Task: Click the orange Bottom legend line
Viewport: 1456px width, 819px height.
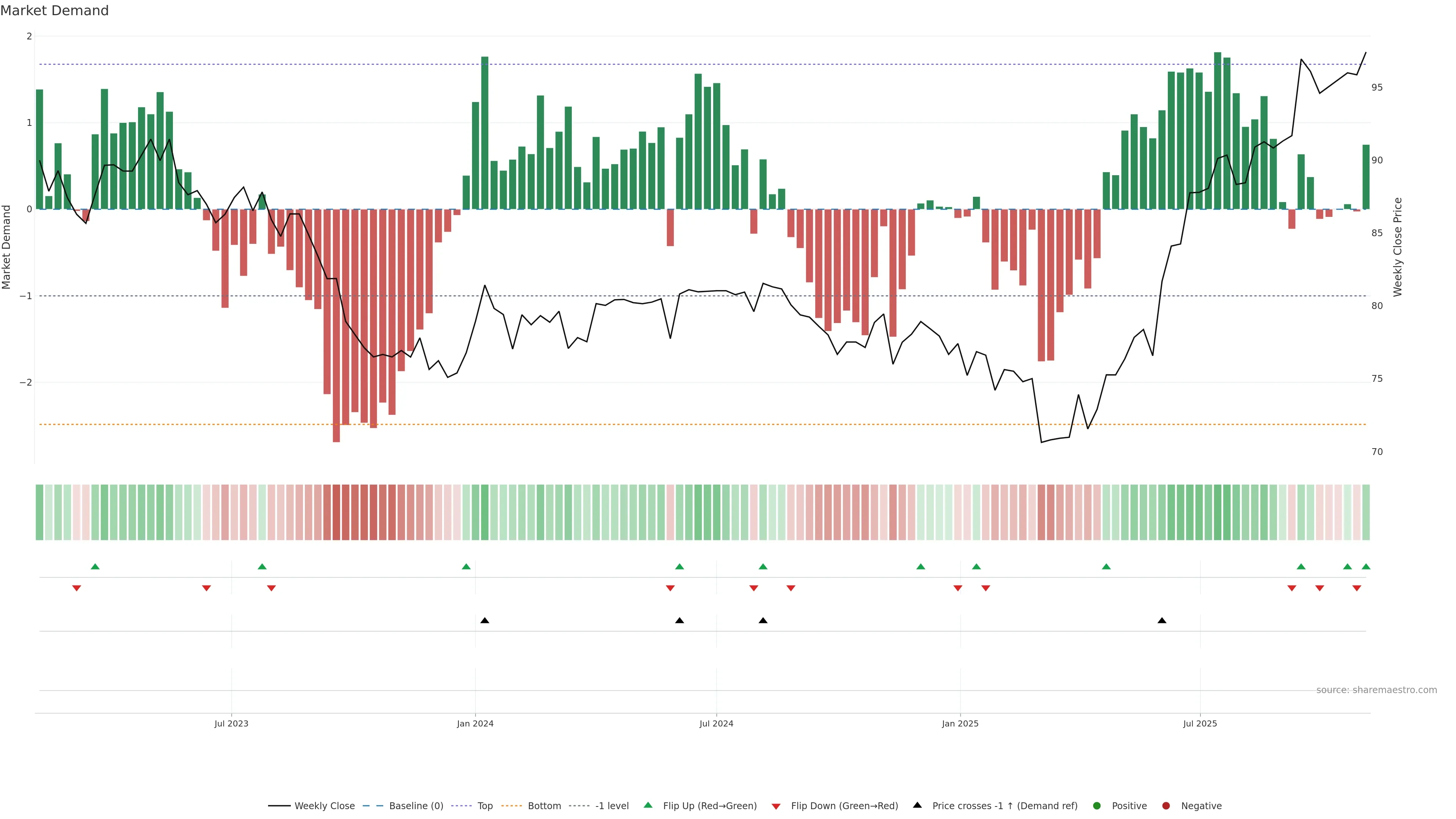Action: tap(511, 805)
